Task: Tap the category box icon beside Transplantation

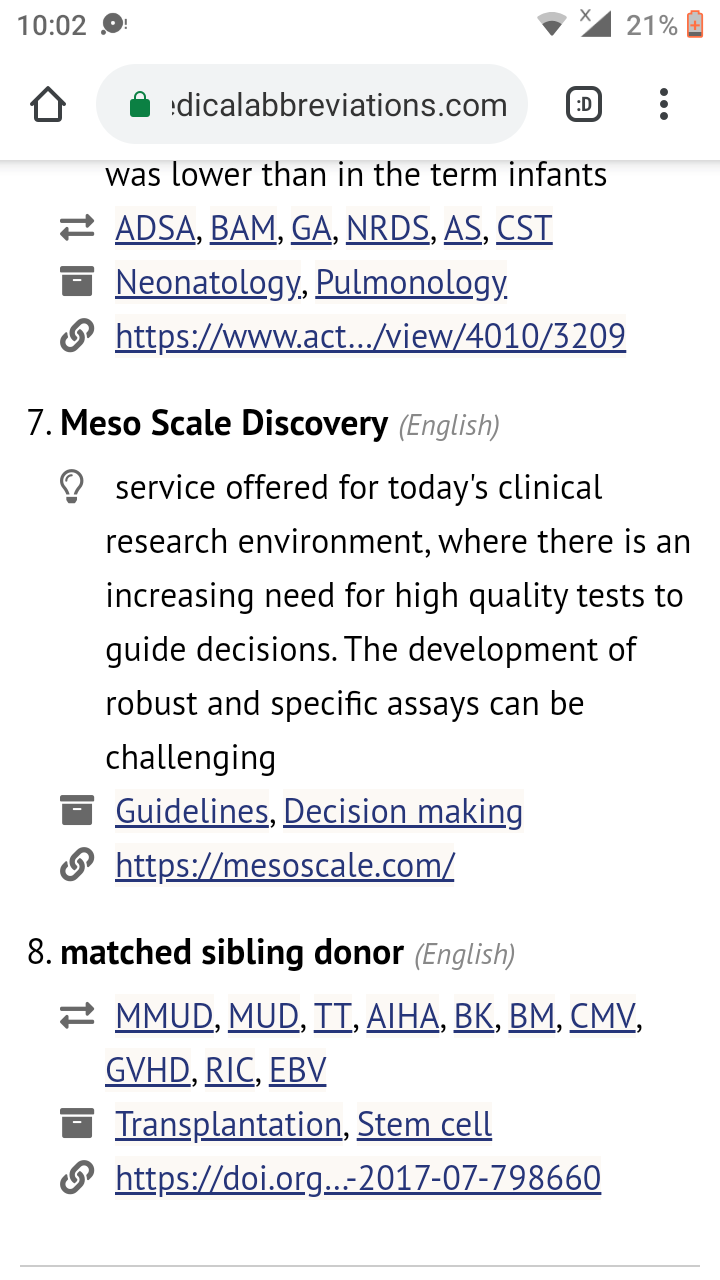Action: (76, 1124)
